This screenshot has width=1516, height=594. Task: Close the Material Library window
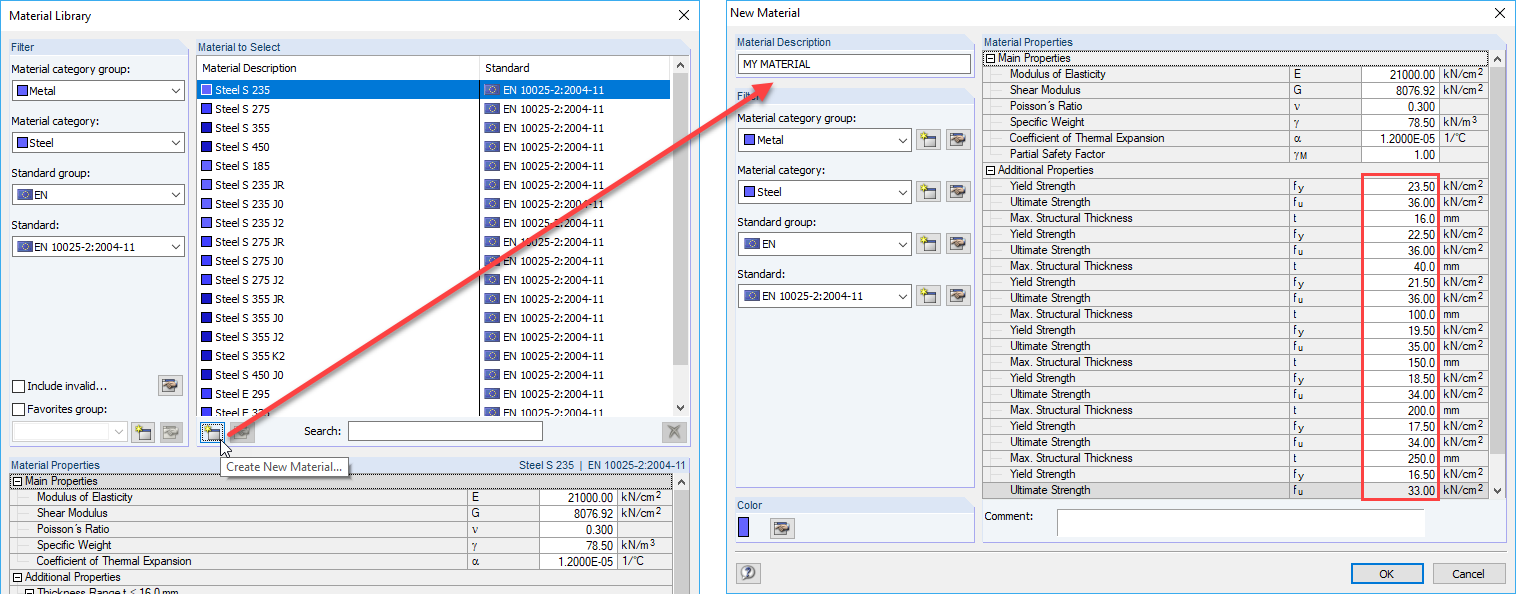click(683, 15)
